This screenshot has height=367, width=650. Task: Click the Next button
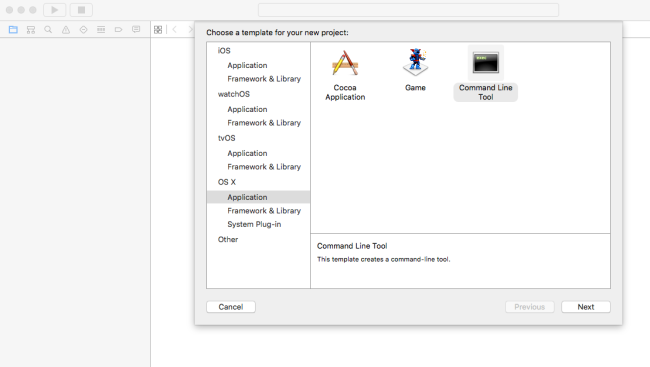(586, 307)
